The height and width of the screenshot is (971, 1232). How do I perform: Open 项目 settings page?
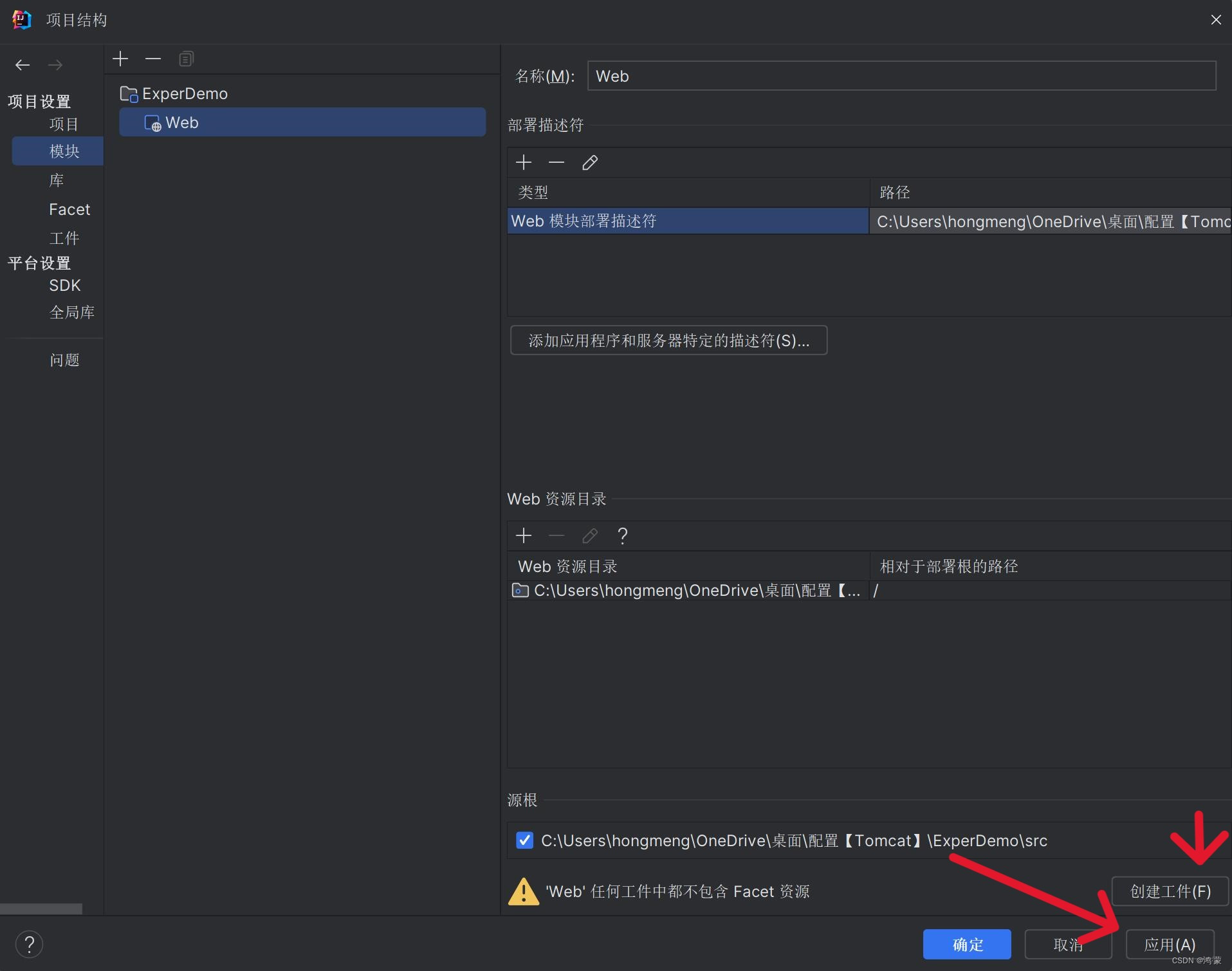point(64,124)
